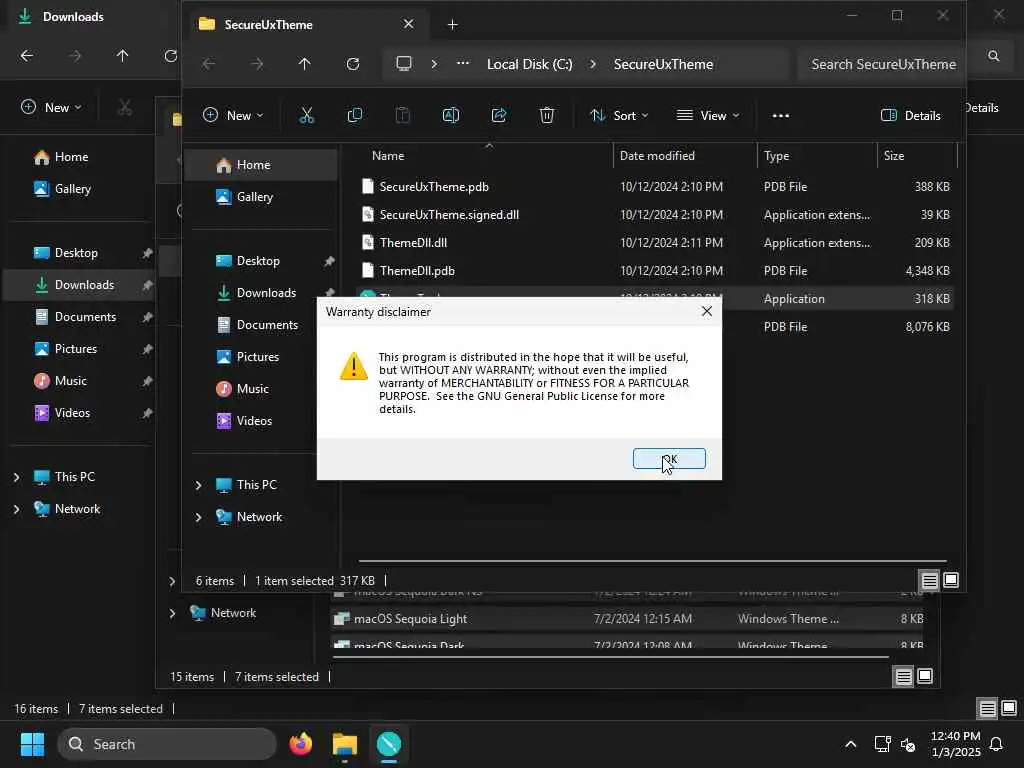Open the Windows Start menu
The height and width of the screenshot is (768, 1024).
(x=32, y=744)
